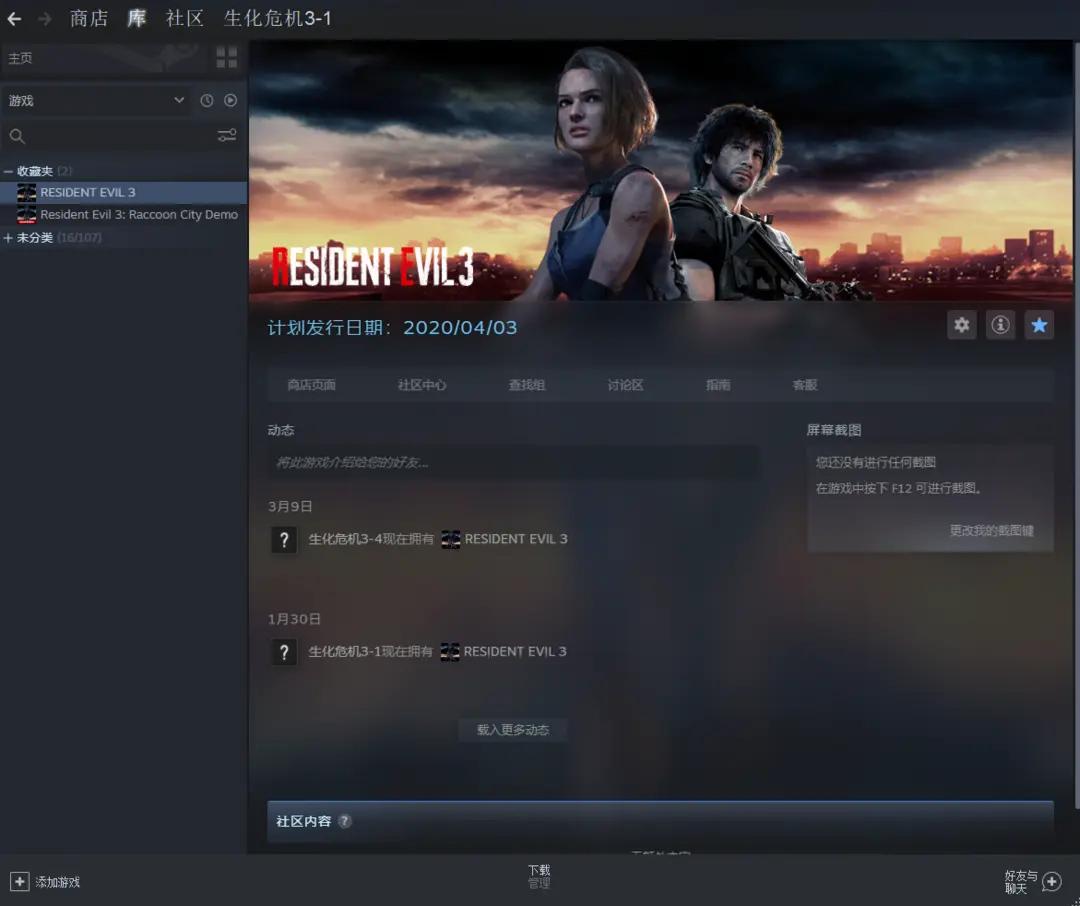This screenshot has width=1080, height=906.
Task: Open RESIDENT EVIL 3 link from 3月9日
Action: coord(516,539)
